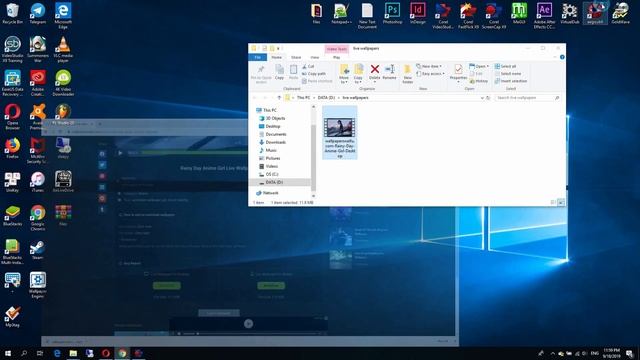The width and height of the screenshot is (640, 360).
Task: Click the Wallpaper Engine desktop icon
Action: click(38, 285)
